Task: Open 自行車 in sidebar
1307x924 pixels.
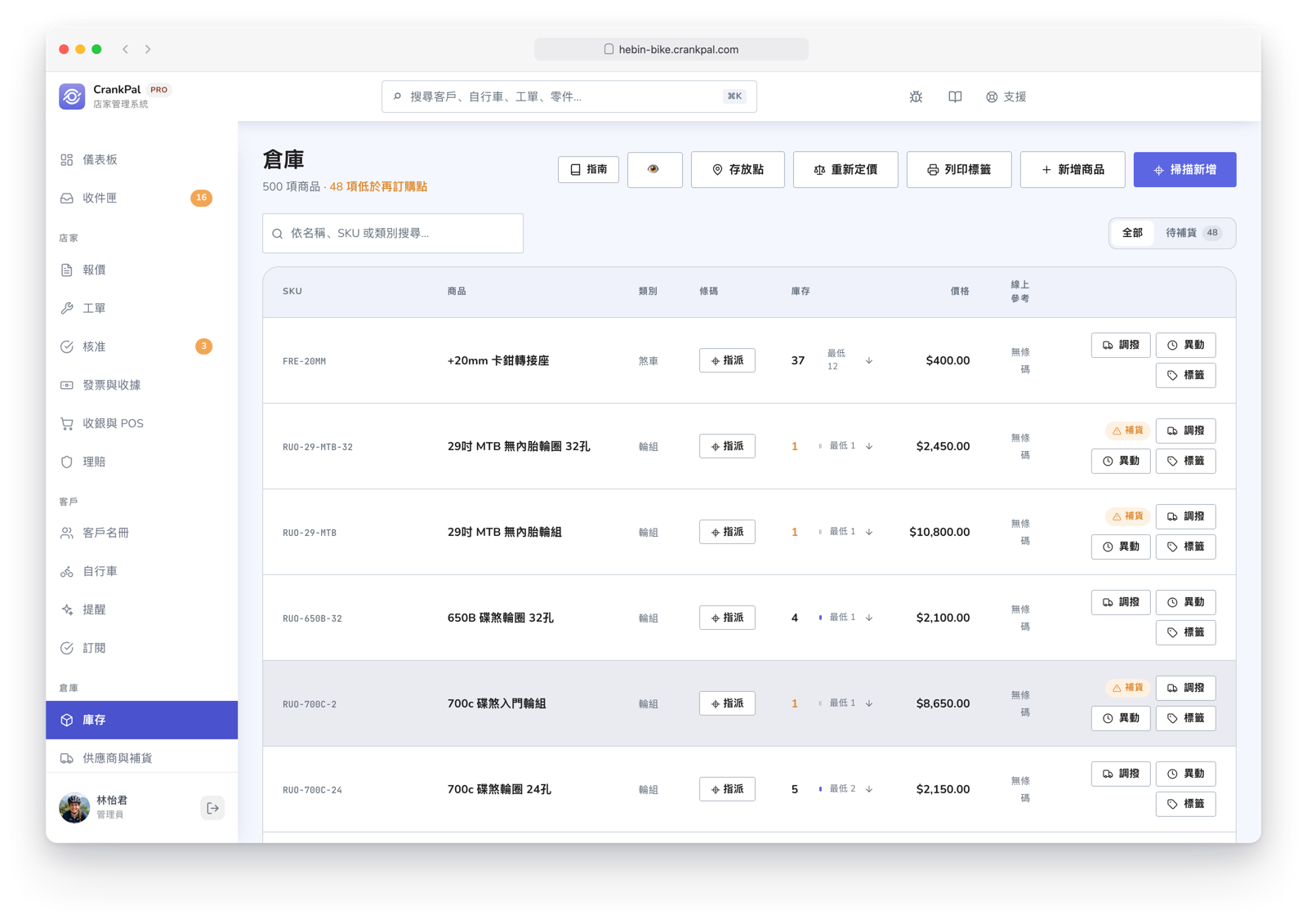Action: click(x=141, y=571)
